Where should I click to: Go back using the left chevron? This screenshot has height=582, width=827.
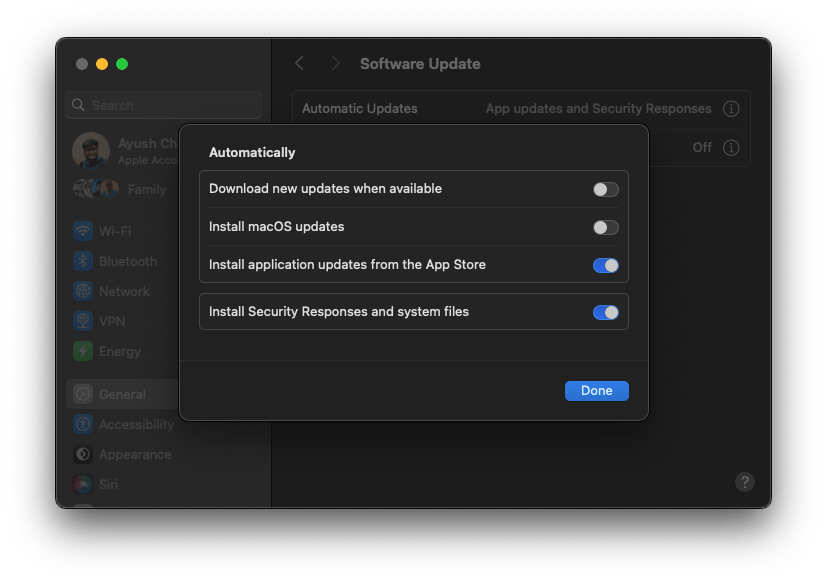coord(300,64)
